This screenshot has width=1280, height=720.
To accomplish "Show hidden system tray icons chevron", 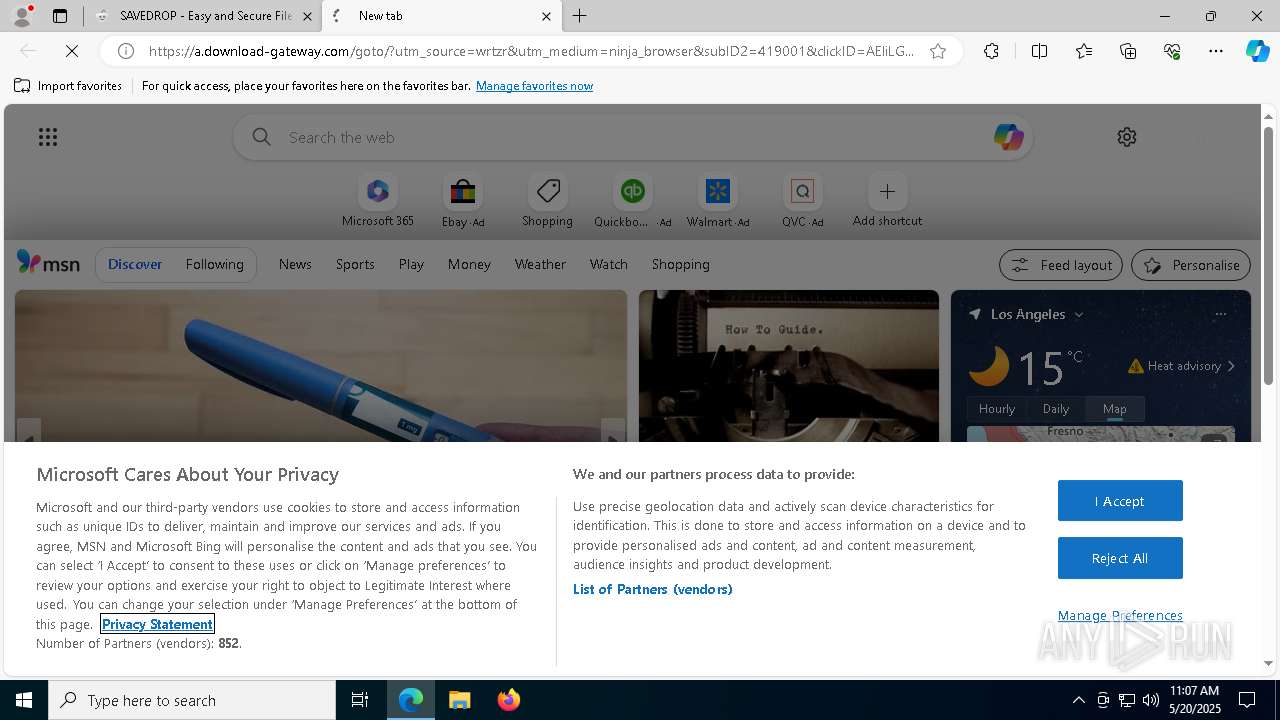I will (1078, 700).
